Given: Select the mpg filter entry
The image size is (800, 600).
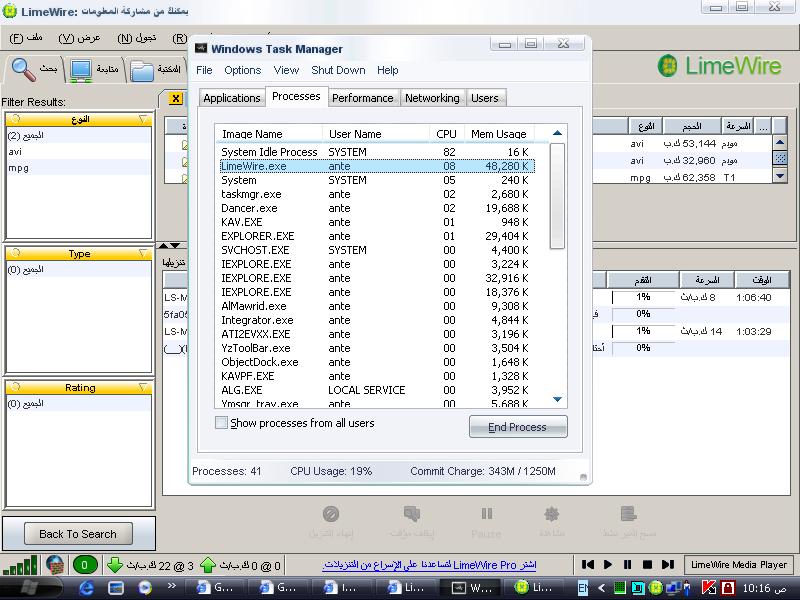Looking at the screenshot, I should (79, 168).
